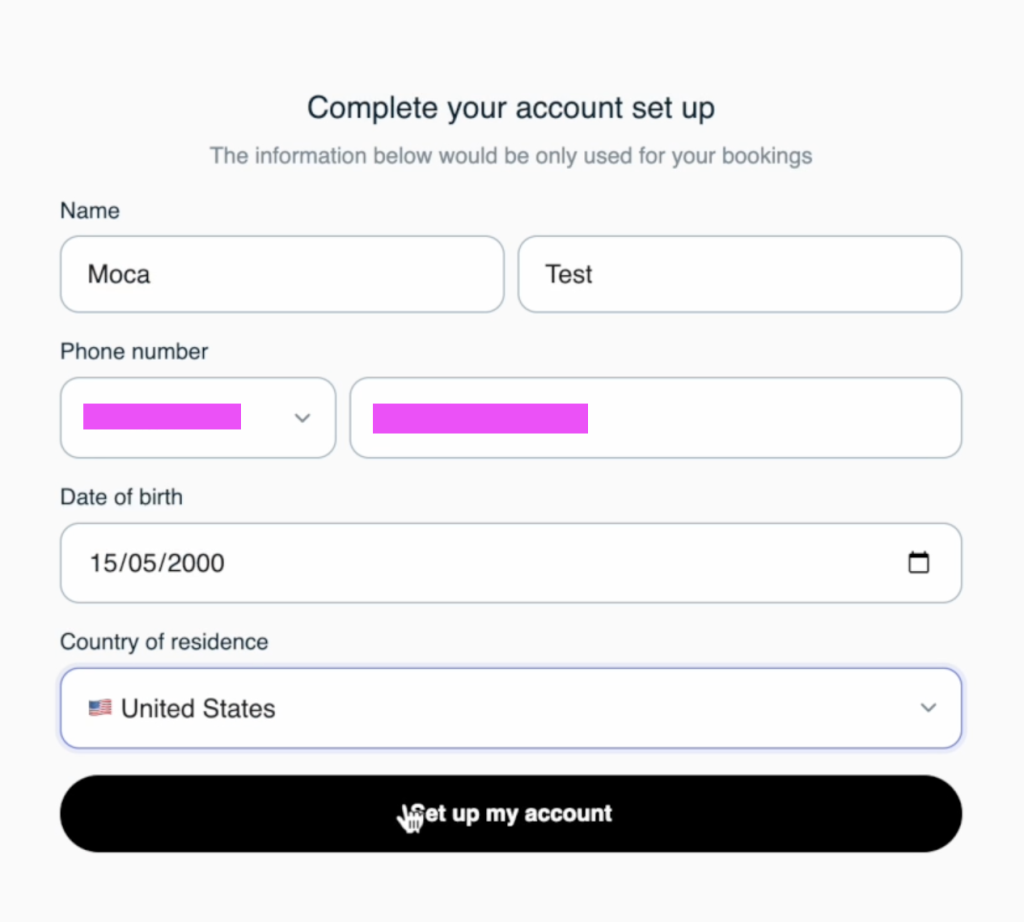The height and width of the screenshot is (922, 1024).
Task: Click the Name field label
Action: click(90, 211)
